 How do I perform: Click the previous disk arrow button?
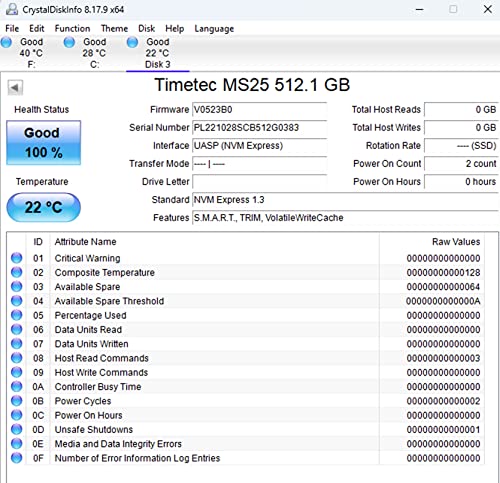click(x=15, y=88)
